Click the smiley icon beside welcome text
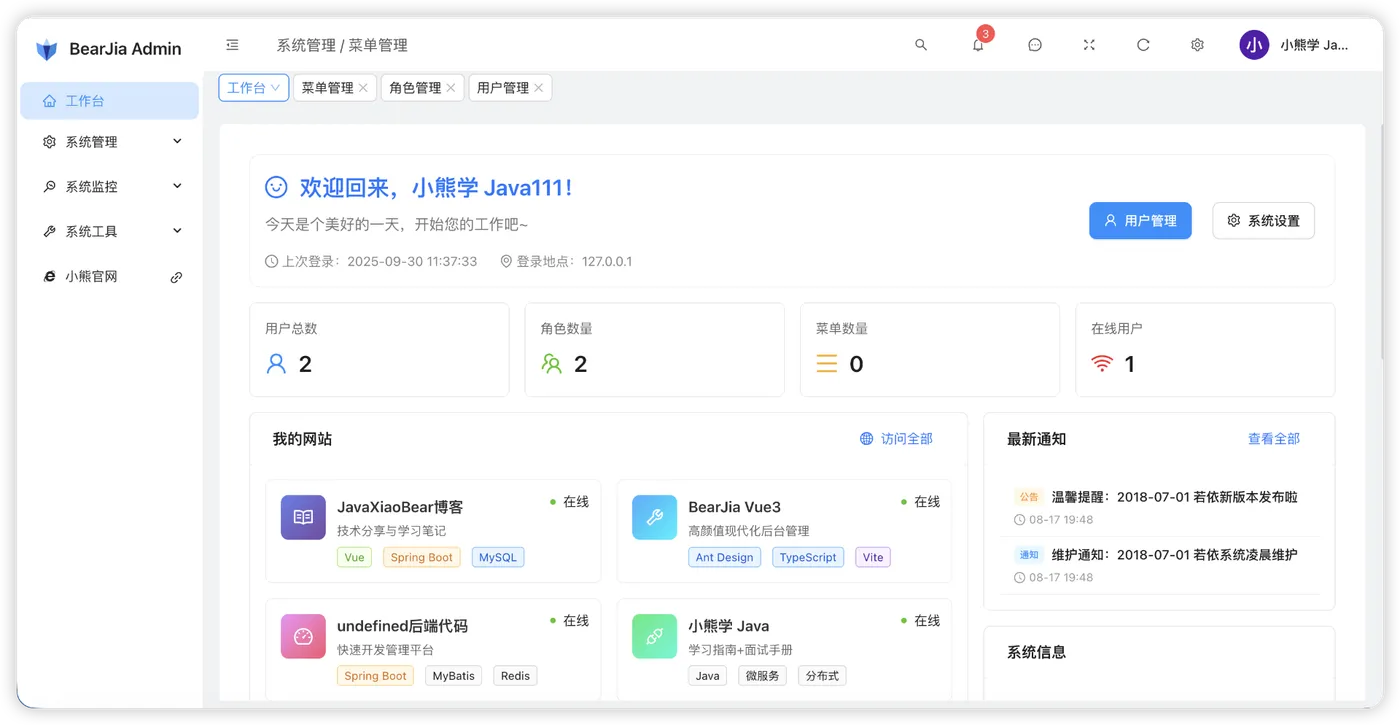This screenshot has width=1400, height=725. 276,187
